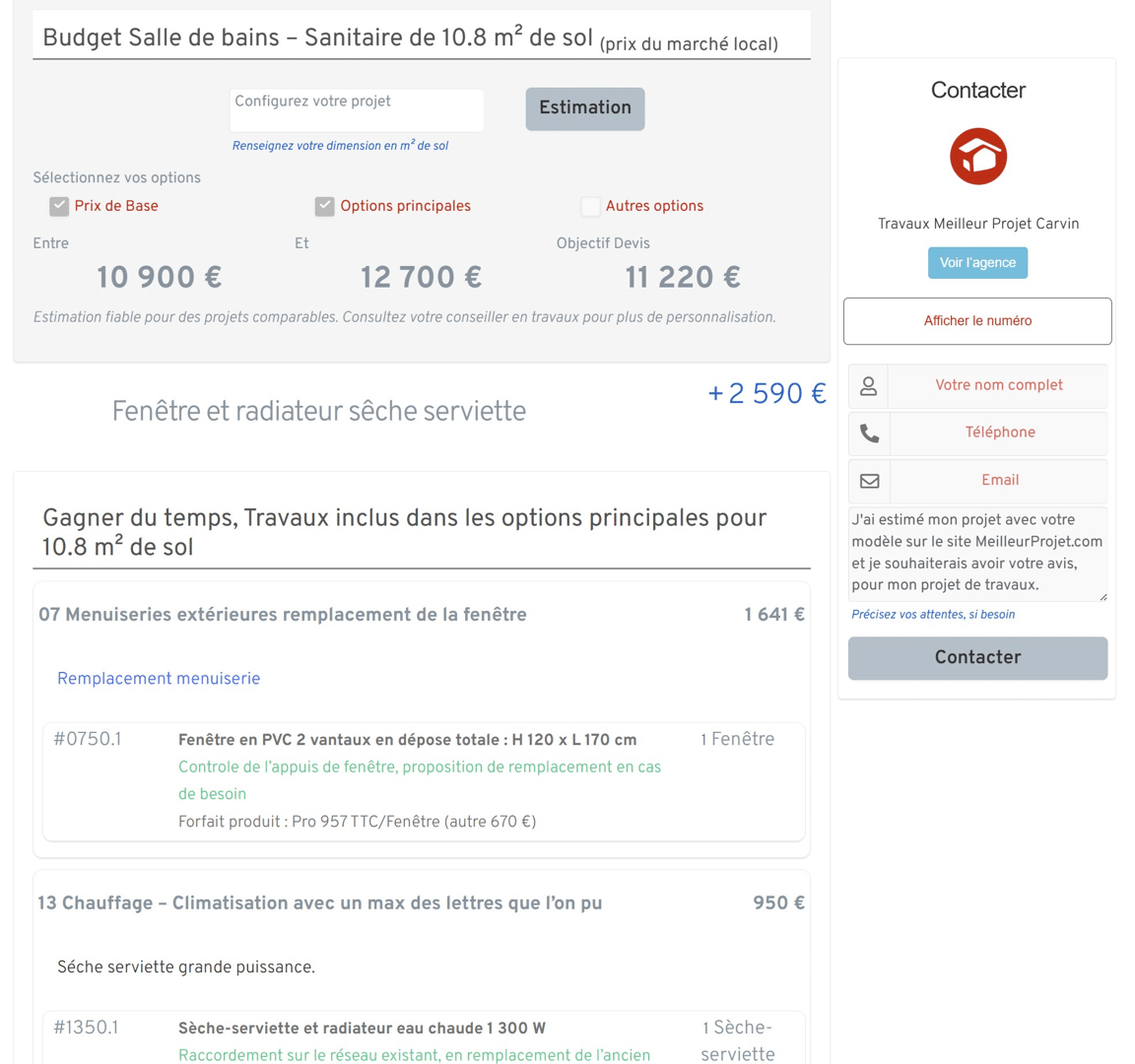1135x1064 pixels.
Task: Click the Email input field
Action: [x=998, y=481]
